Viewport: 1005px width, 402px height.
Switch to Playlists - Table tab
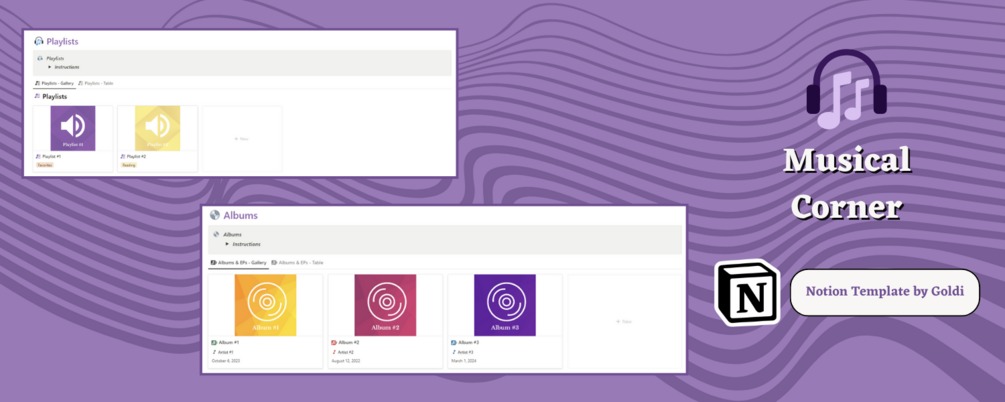pyautogui.click(x=96, y=83)
